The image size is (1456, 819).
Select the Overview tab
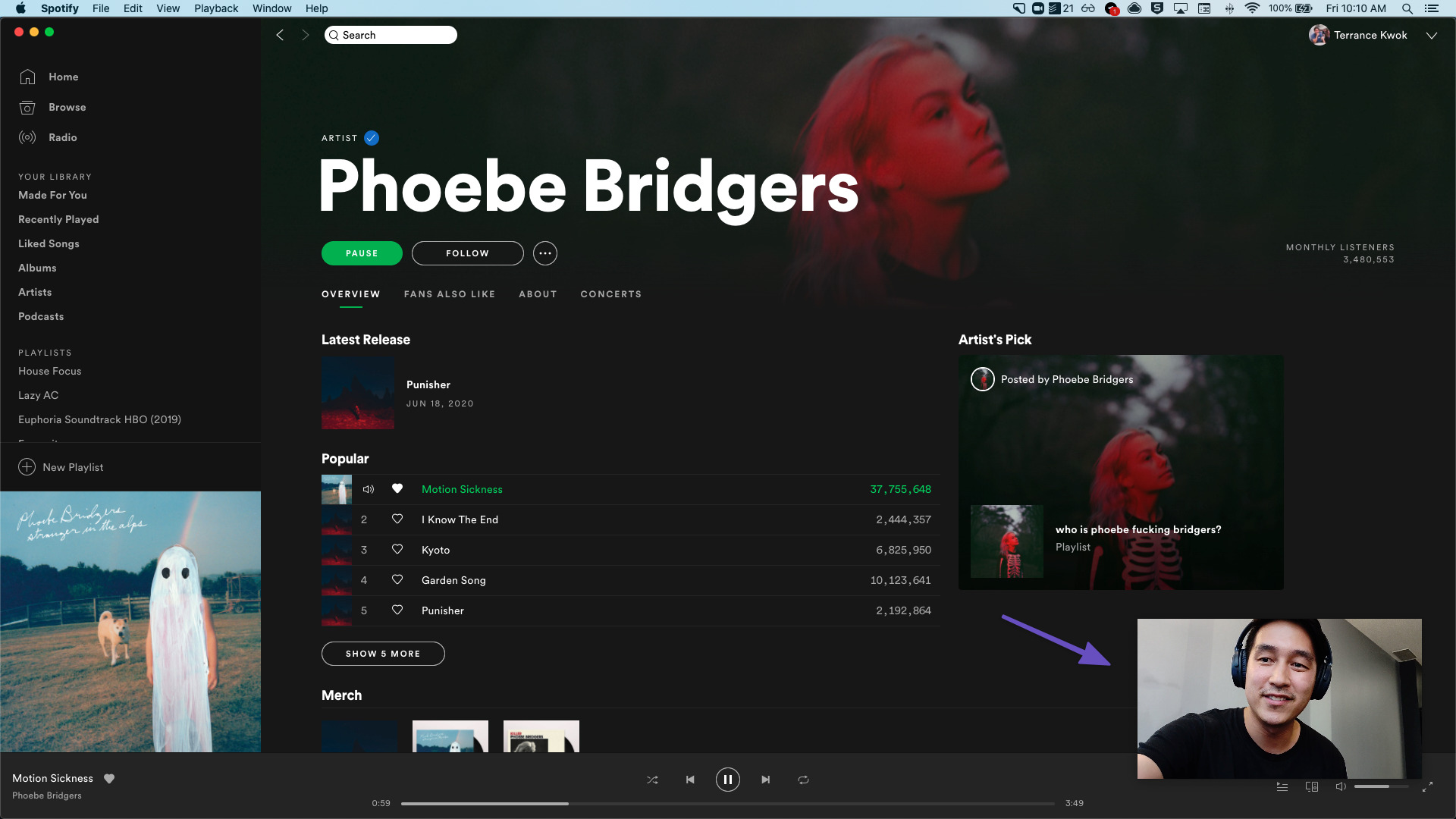(x=351, y=294)
